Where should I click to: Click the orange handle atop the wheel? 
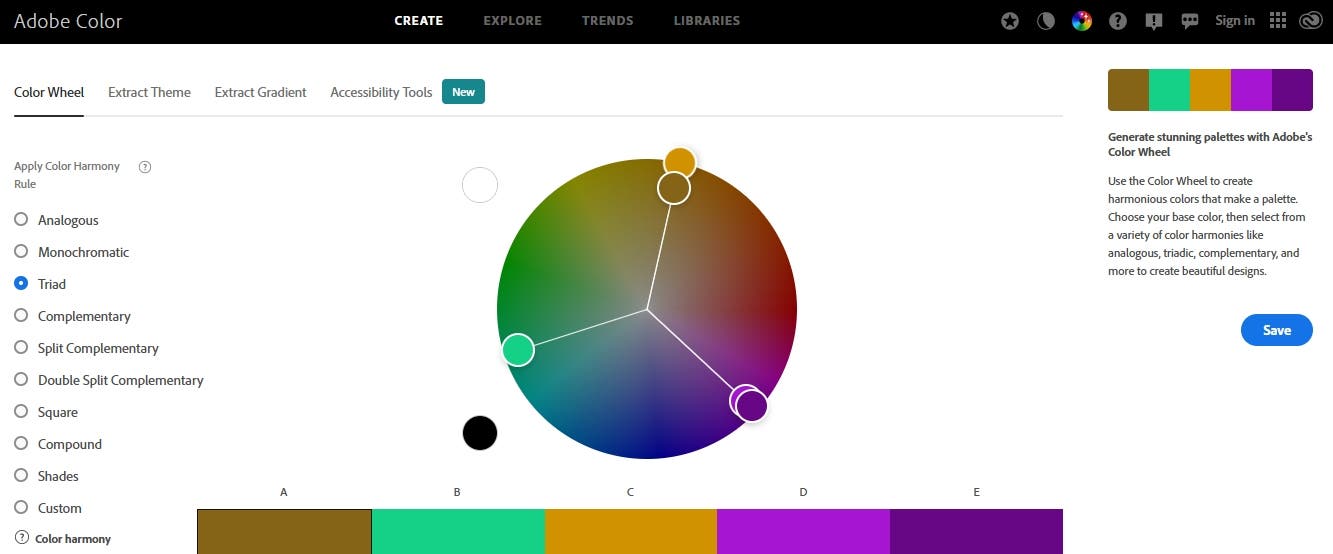680,162
